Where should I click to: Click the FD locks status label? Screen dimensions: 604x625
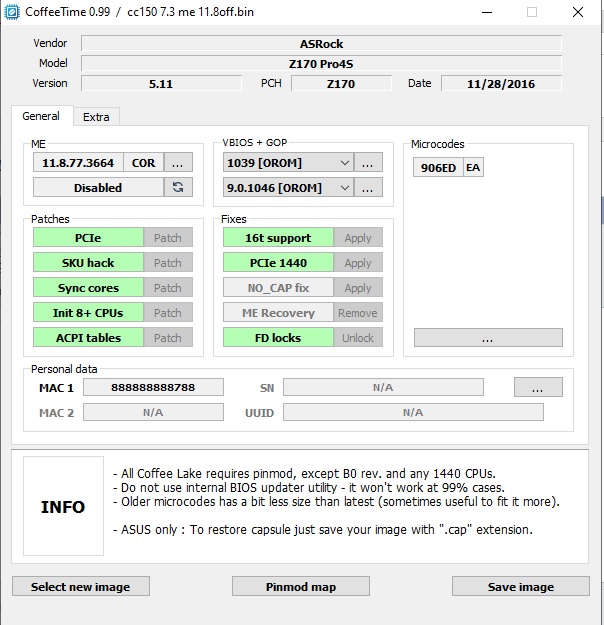coord(278,338)
